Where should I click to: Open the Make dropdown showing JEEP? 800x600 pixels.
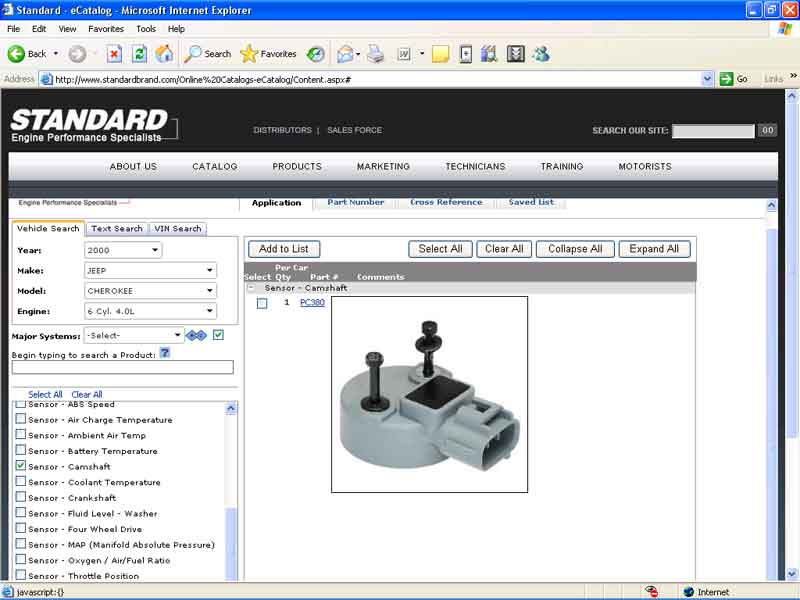tap(150, 270)
